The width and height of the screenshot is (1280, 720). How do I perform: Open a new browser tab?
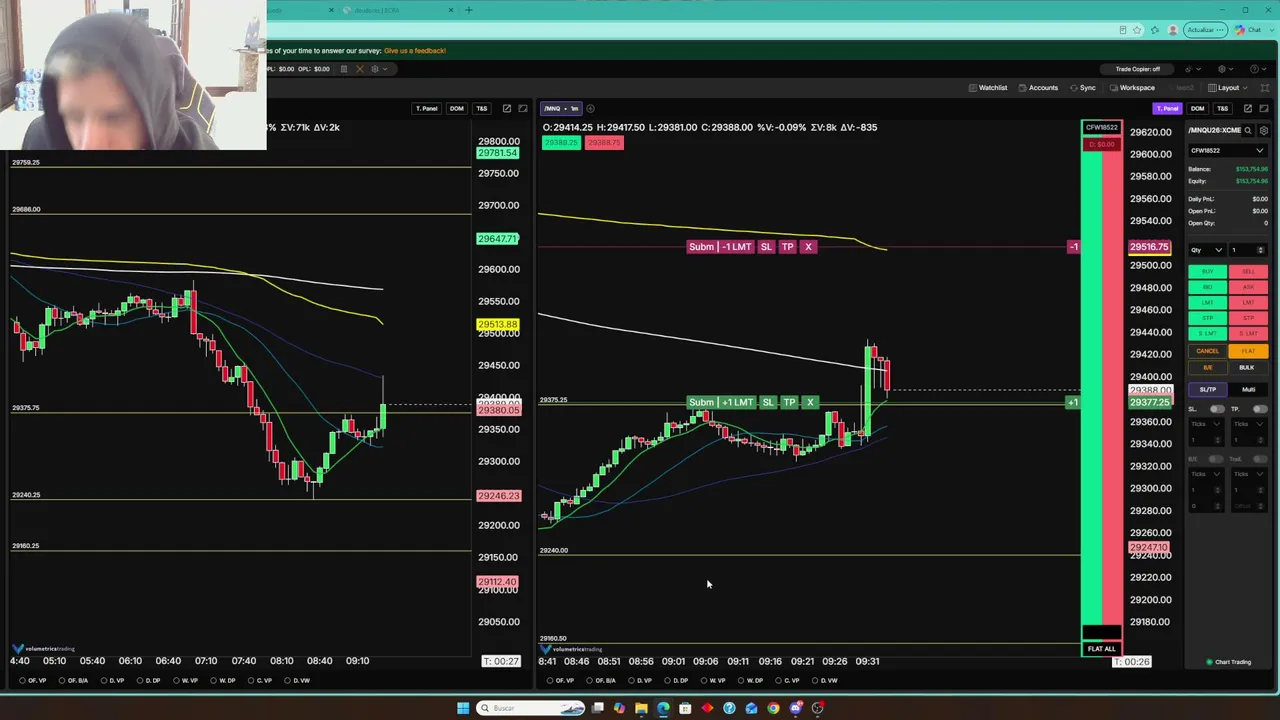coord(468,10)
